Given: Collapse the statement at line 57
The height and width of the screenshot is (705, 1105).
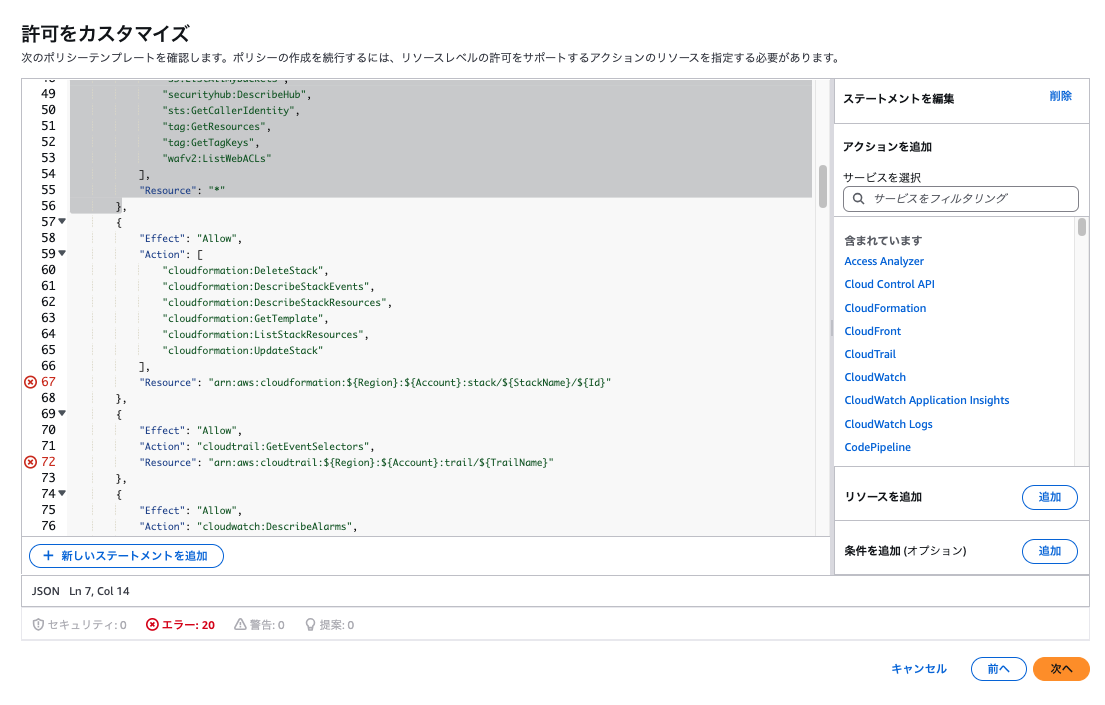Looking at the screenshot, I should [x=62, y=221].
